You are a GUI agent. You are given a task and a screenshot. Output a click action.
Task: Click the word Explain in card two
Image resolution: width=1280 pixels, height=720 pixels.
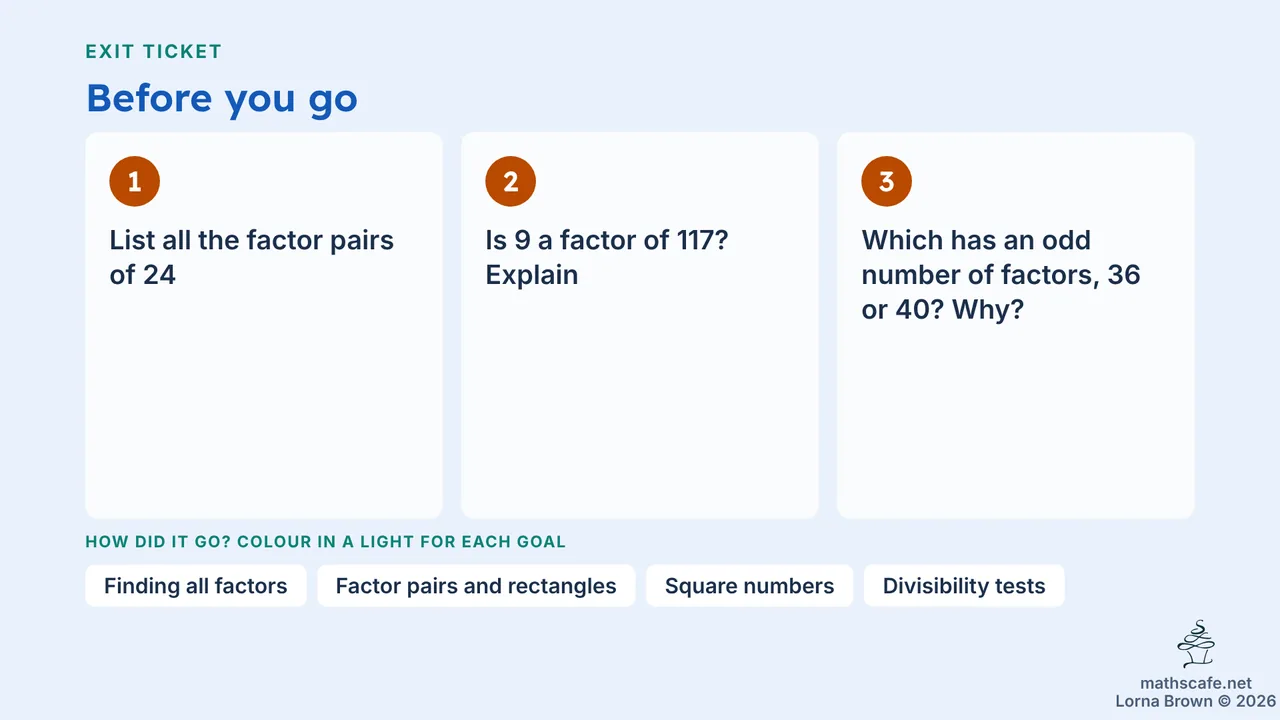(x=532, y=275)
